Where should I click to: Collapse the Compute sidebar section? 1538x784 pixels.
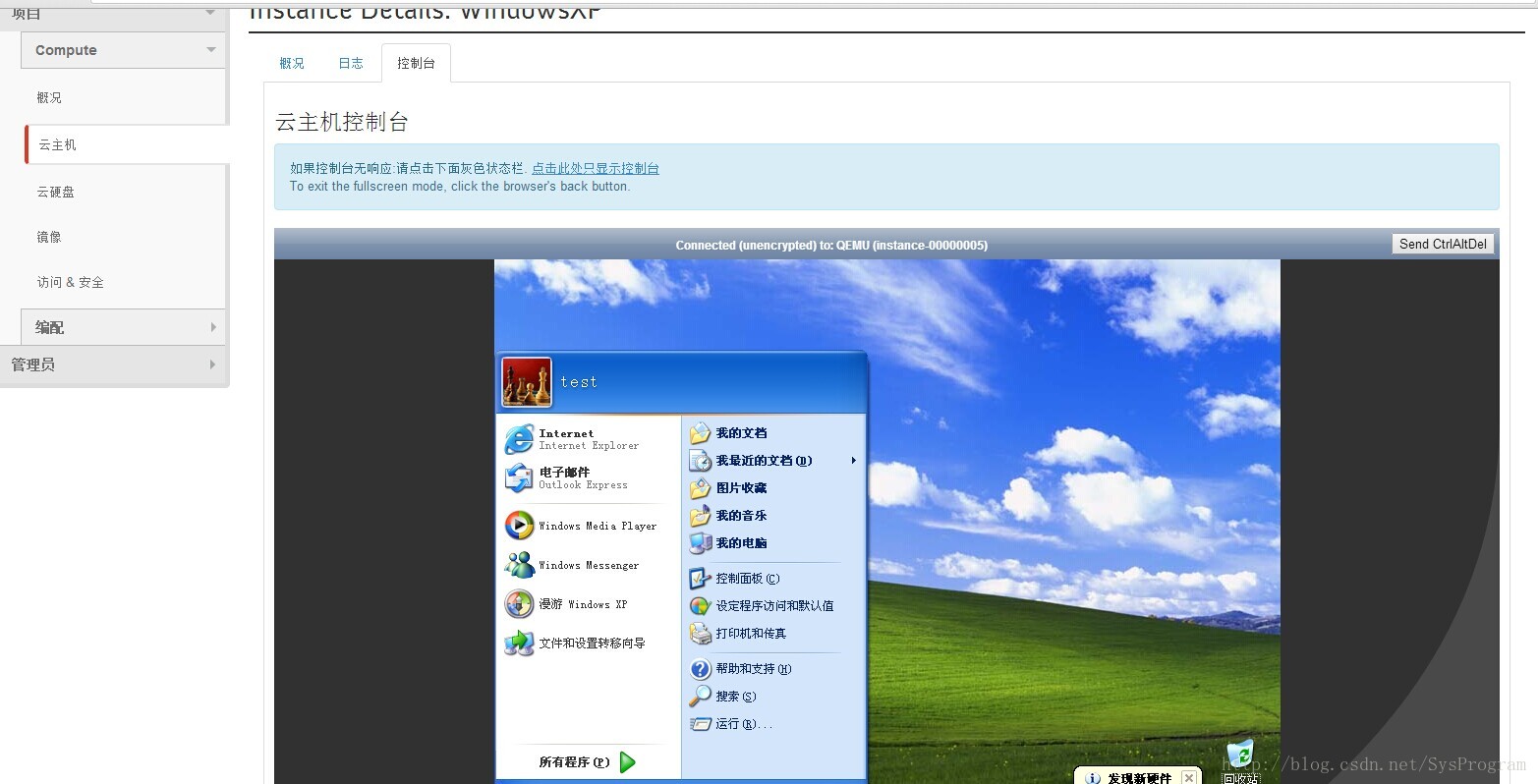[123, 50]
